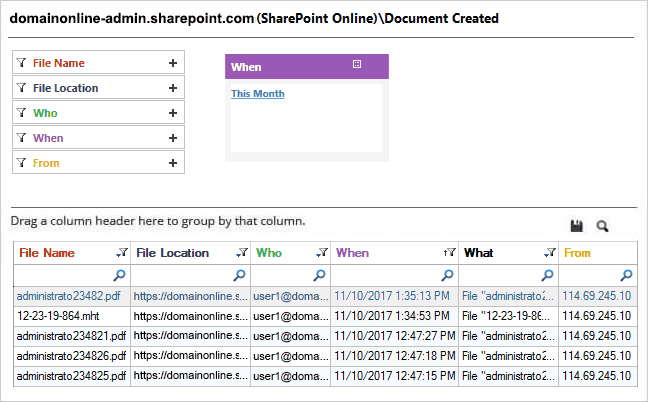Click the 11/10/2017 1:35:13 PM cell
648x402 pixels.
point(394,296)
